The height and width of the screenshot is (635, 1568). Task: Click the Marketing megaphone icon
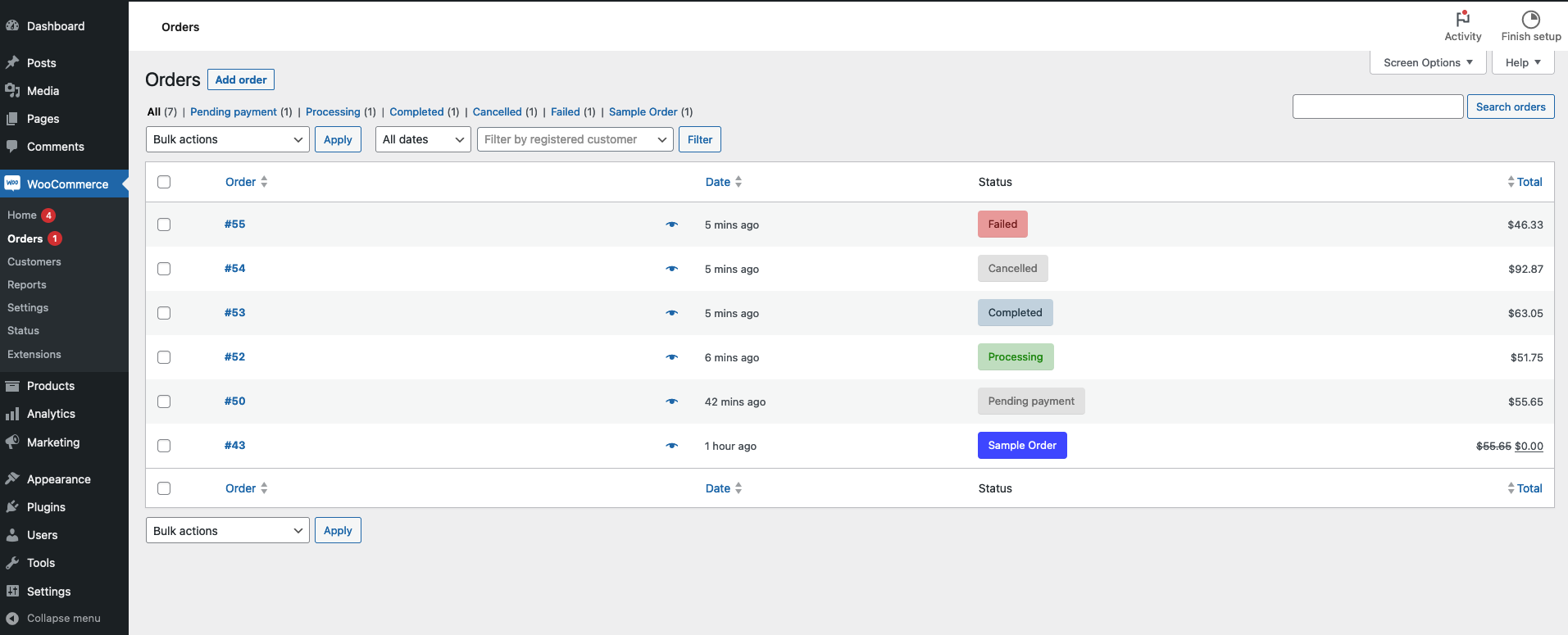pos(12,442)
